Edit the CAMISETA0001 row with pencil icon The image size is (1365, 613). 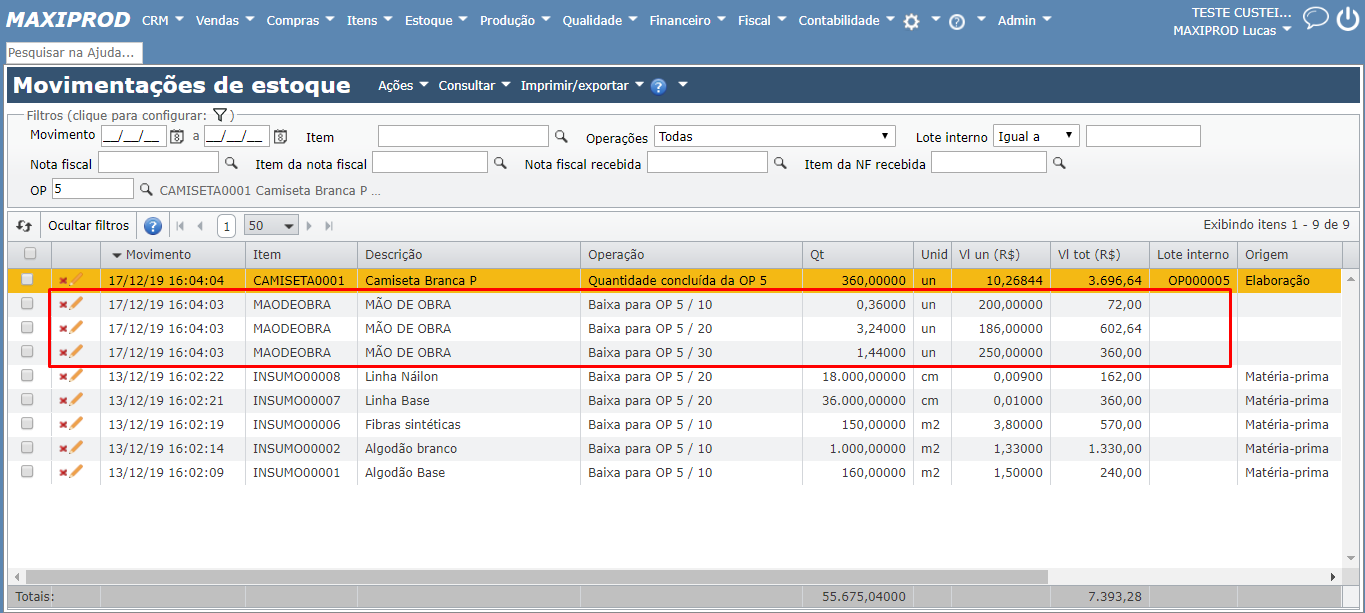[77, 280]
